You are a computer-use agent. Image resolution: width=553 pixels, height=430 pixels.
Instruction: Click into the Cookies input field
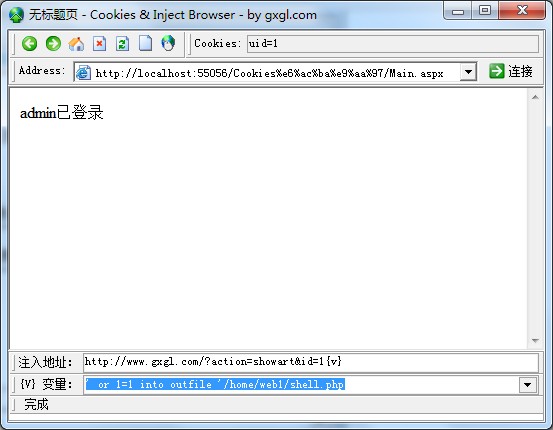pyautogui.click(x=393, y=44)
